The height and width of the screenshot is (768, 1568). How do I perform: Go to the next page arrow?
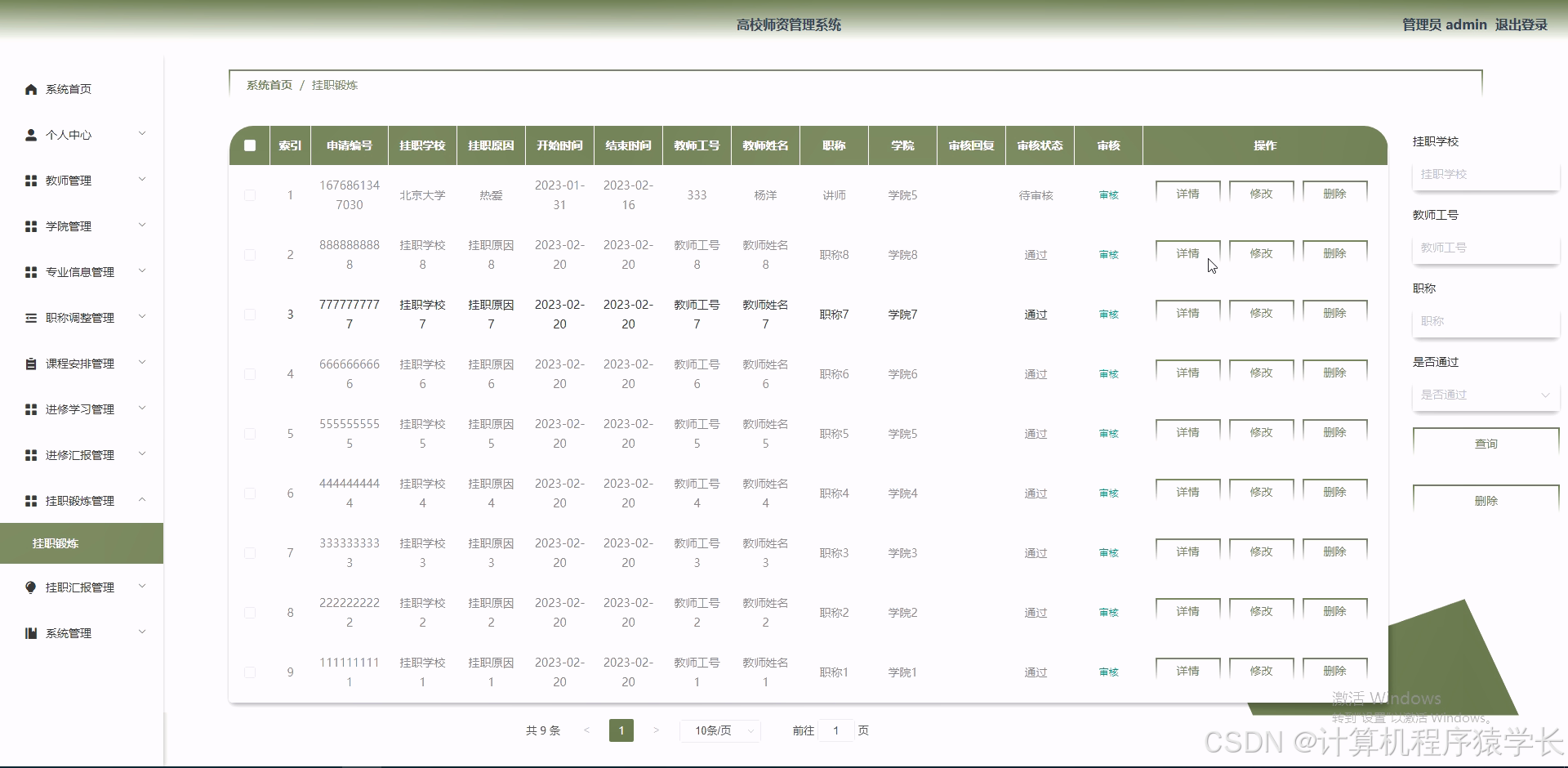tap(656, 730)
